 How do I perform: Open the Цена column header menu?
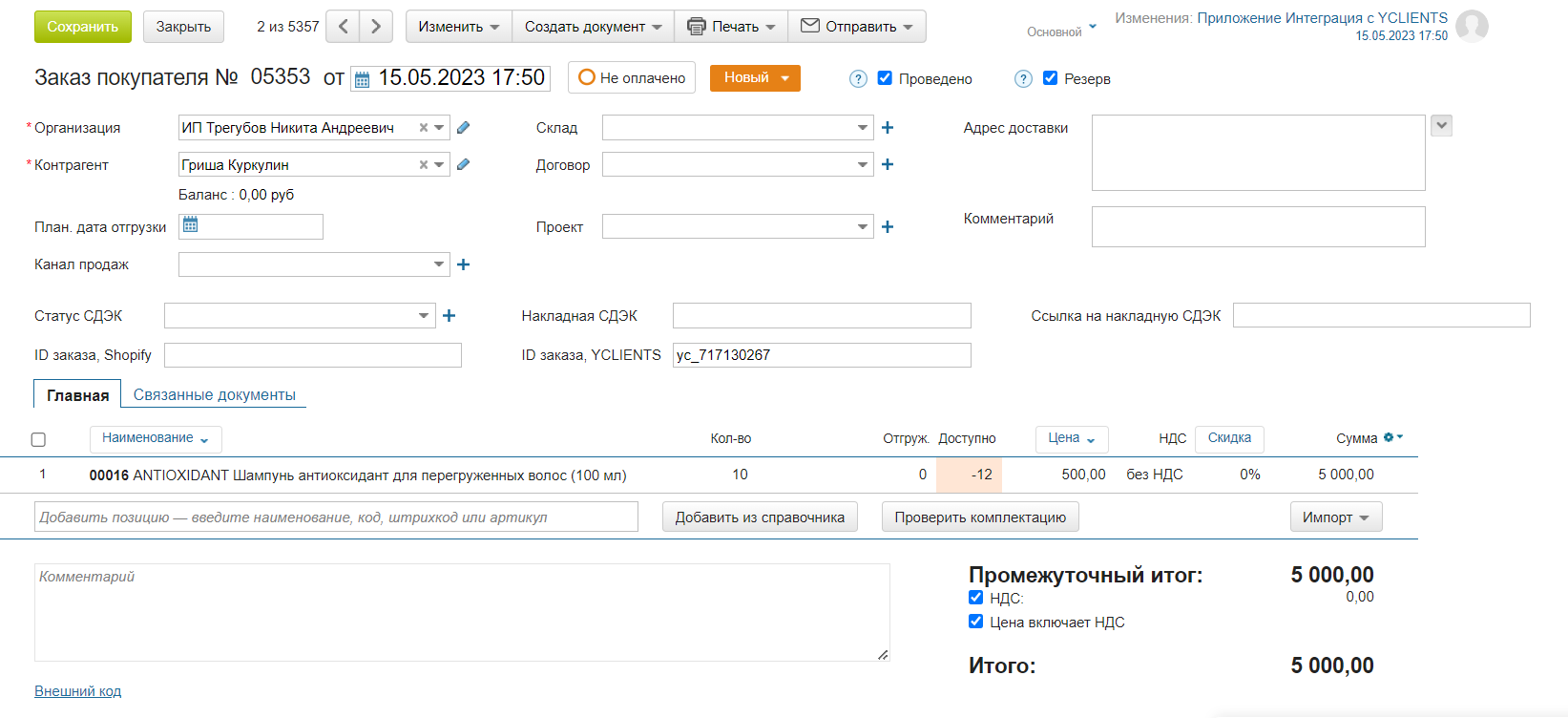[1072, 438]
